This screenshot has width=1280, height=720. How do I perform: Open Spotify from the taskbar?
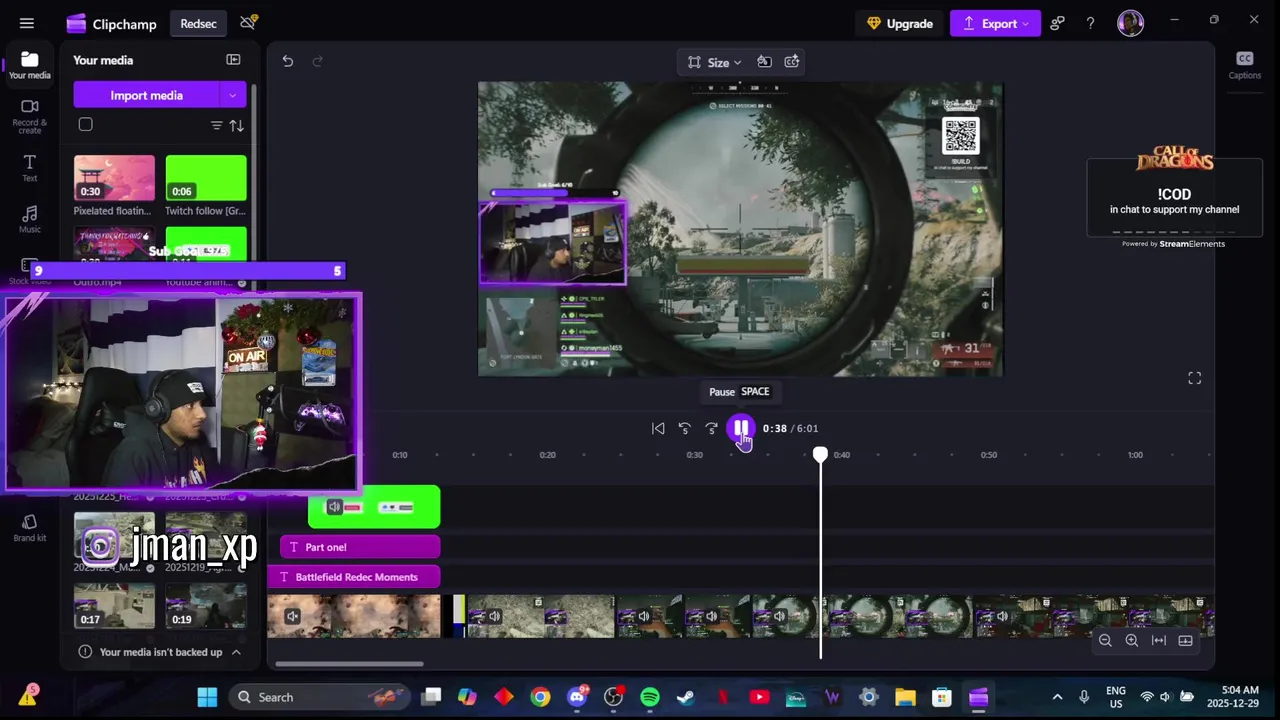pos(650,697)
